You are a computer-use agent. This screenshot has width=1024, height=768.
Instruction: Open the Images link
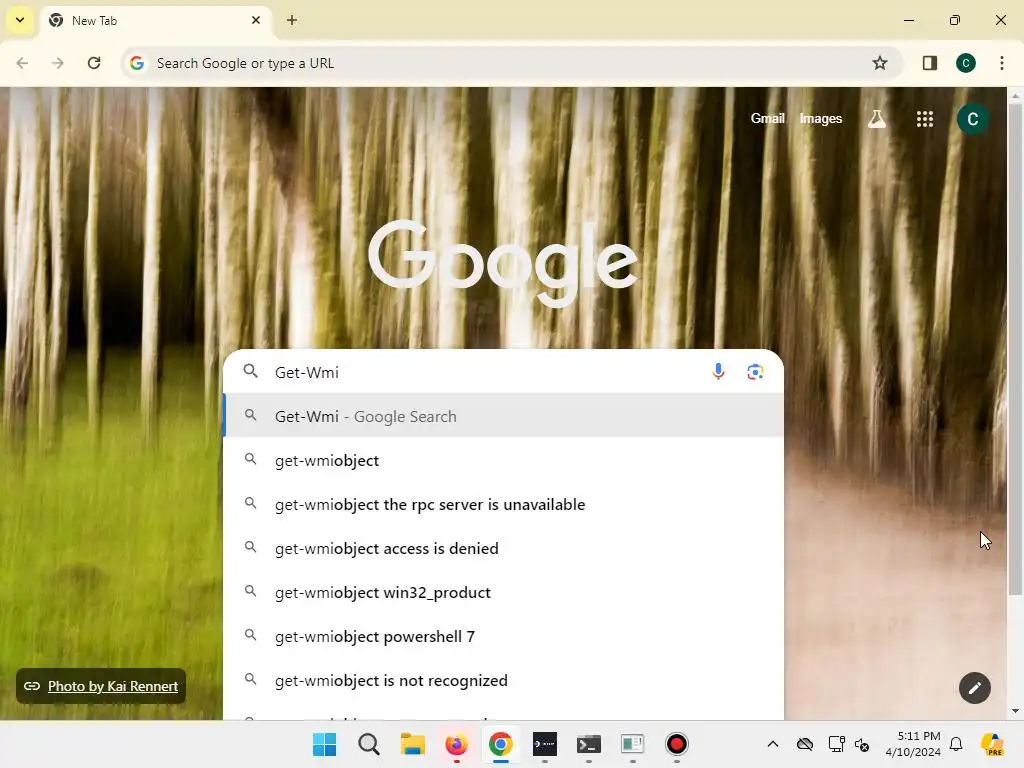(x=820, y=119)
